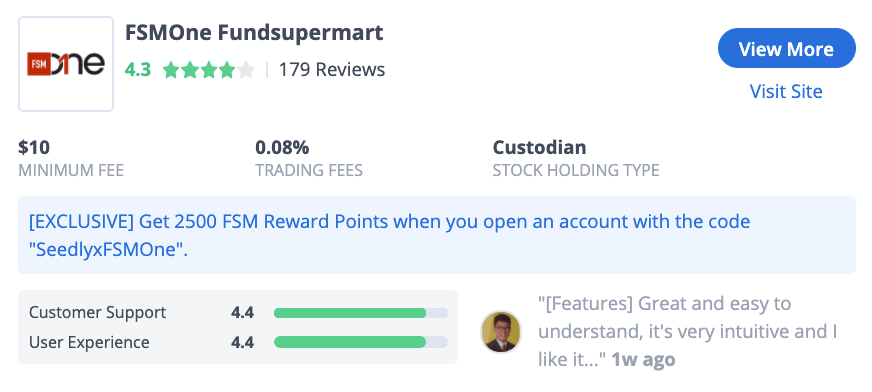872x392 pixels.
Task: Open the Features review quote text
Action: pyautogui.click(x=688, y=331)
